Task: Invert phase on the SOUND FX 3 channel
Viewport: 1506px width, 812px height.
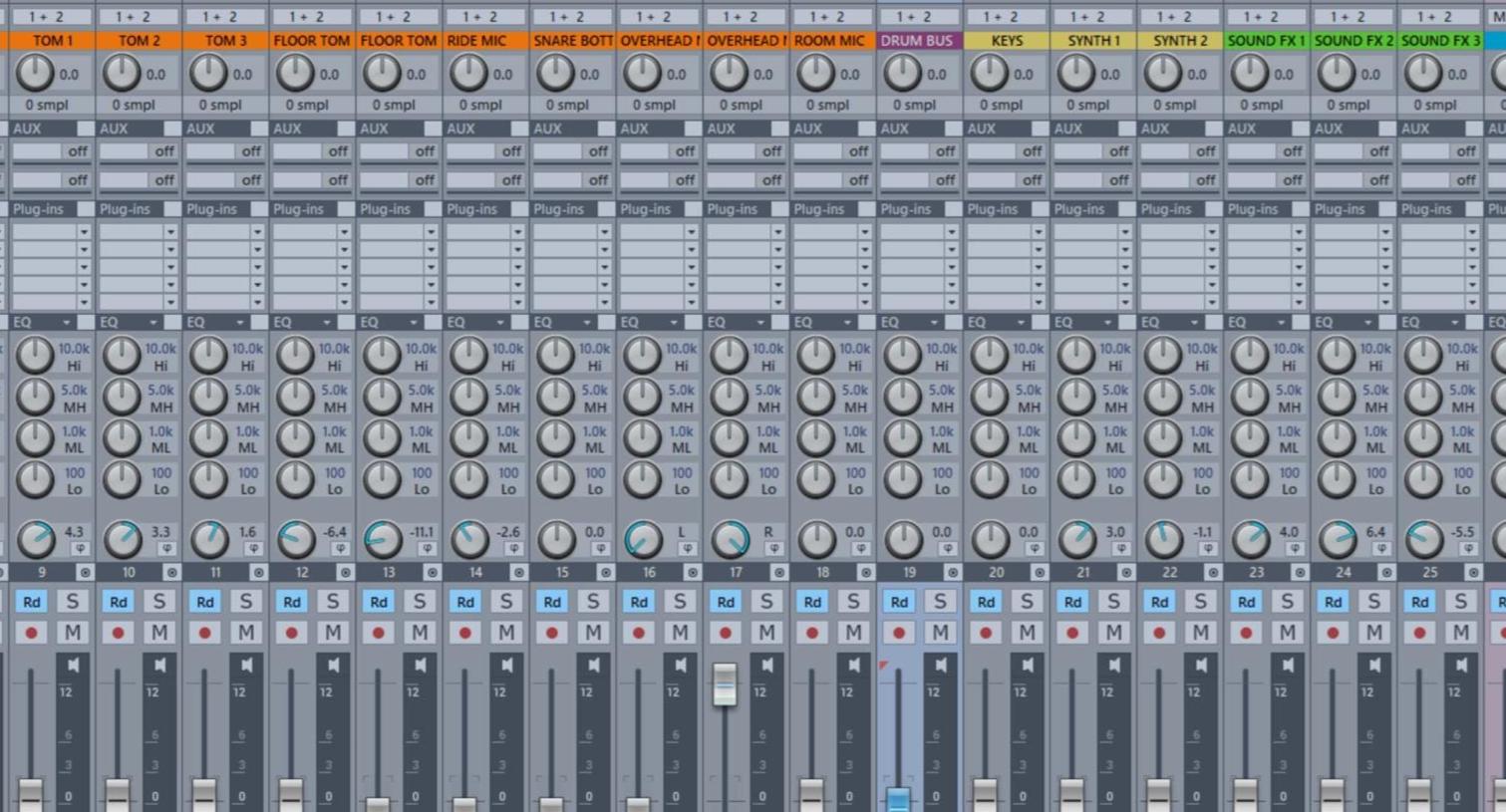Action: coord(1468,549)
